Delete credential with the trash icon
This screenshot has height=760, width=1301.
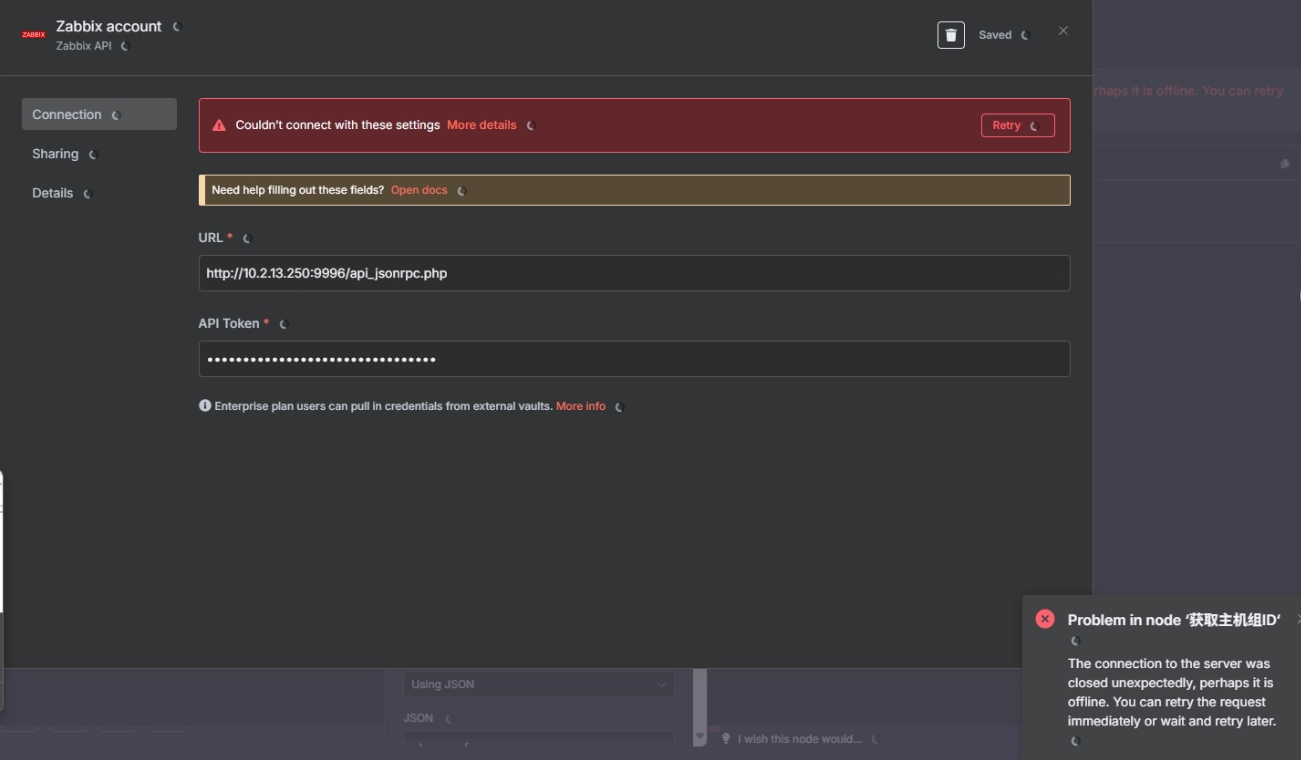[951, 35]
